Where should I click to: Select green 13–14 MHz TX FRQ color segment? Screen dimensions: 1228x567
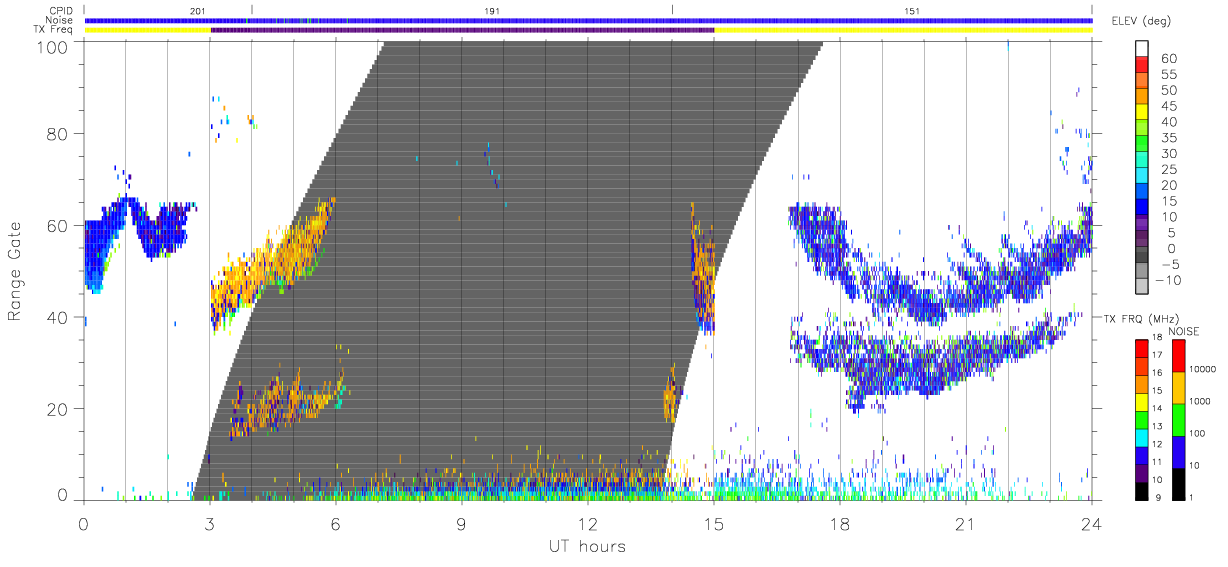pyautogui.click(x=1141, y=419)
